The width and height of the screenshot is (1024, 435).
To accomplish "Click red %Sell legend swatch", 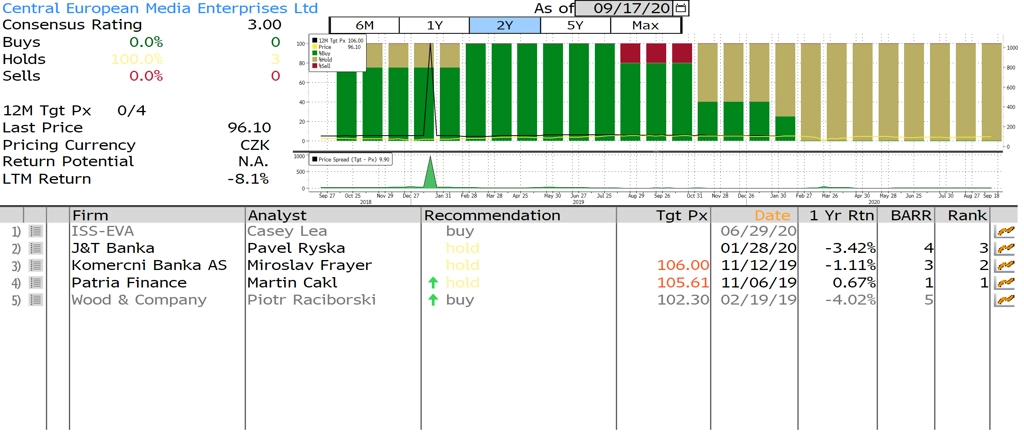I will [x=314, y=66].
